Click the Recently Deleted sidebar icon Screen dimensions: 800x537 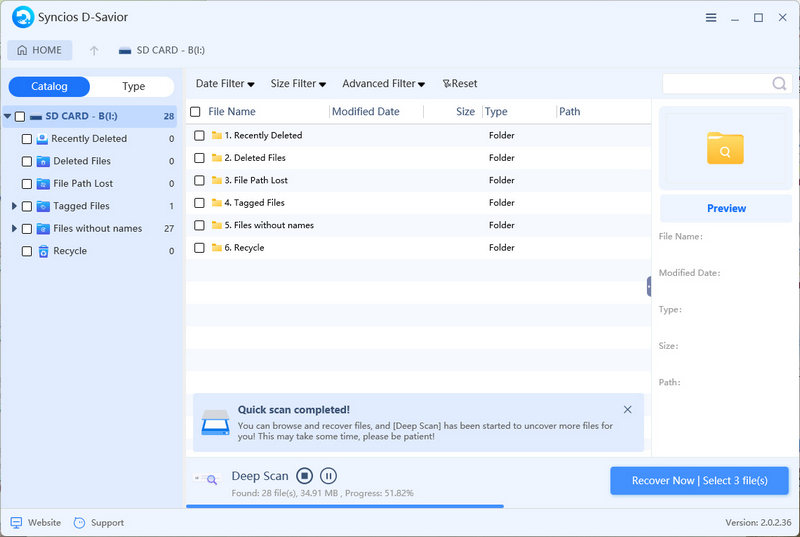pyautogui.click(x=42, y=139)
